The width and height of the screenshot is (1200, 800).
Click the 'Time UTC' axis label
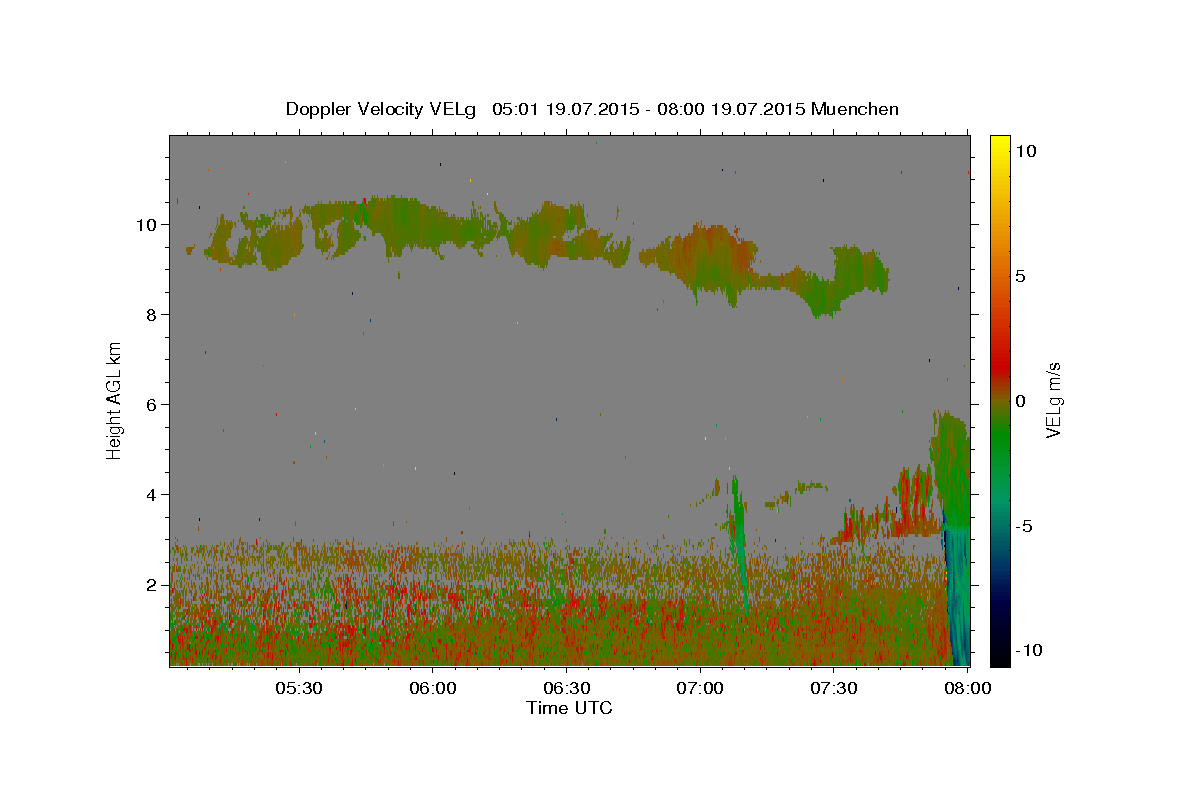(x=569, y=708)
